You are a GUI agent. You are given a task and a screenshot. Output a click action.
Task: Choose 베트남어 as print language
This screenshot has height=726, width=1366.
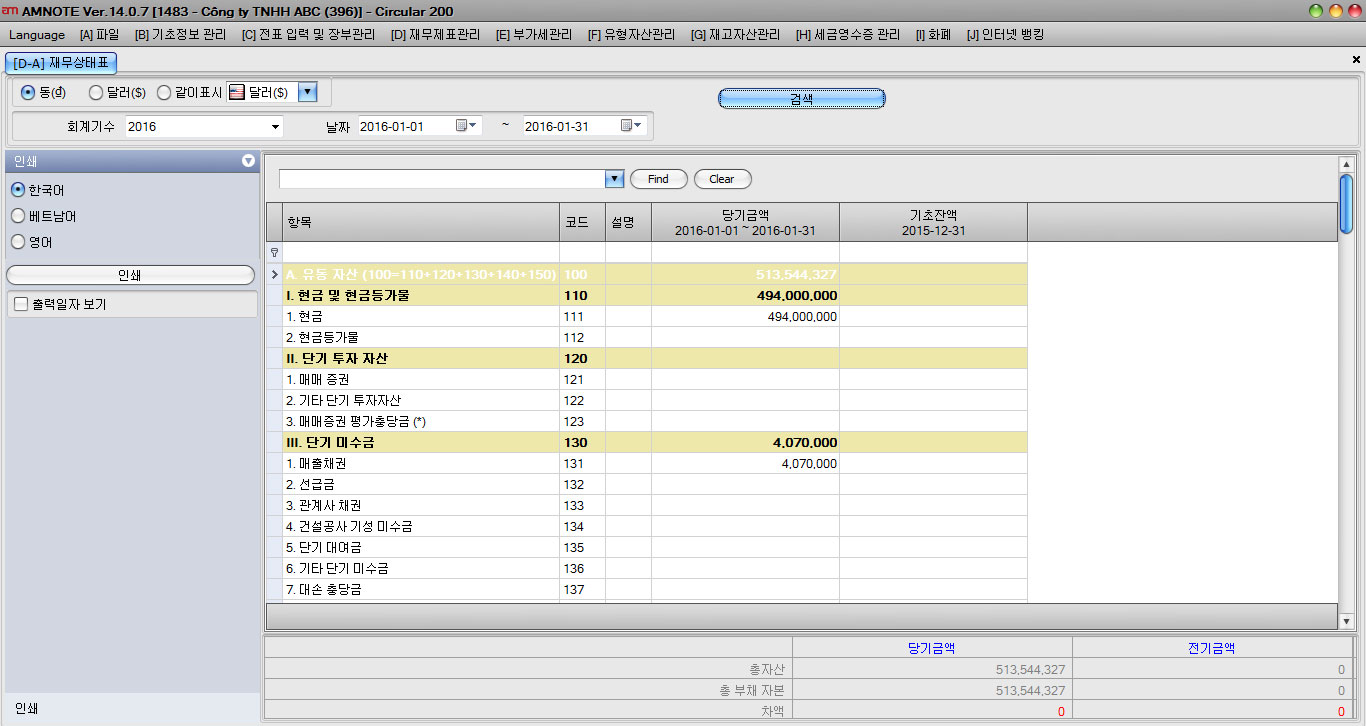click(x=18, y=216)
